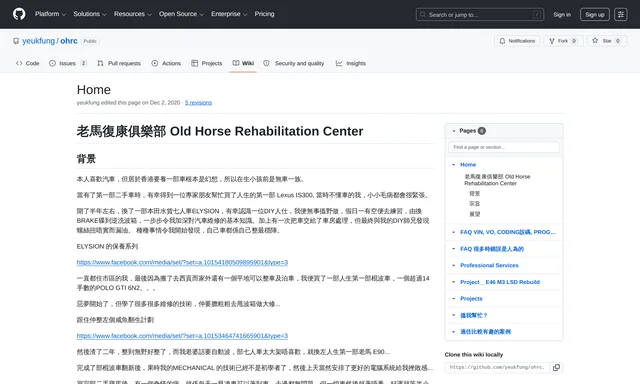This screenshot has width=640, height=384.
Task: Focus the Search or jump to field
Action: pyautogui.click(x=480, y=14)
